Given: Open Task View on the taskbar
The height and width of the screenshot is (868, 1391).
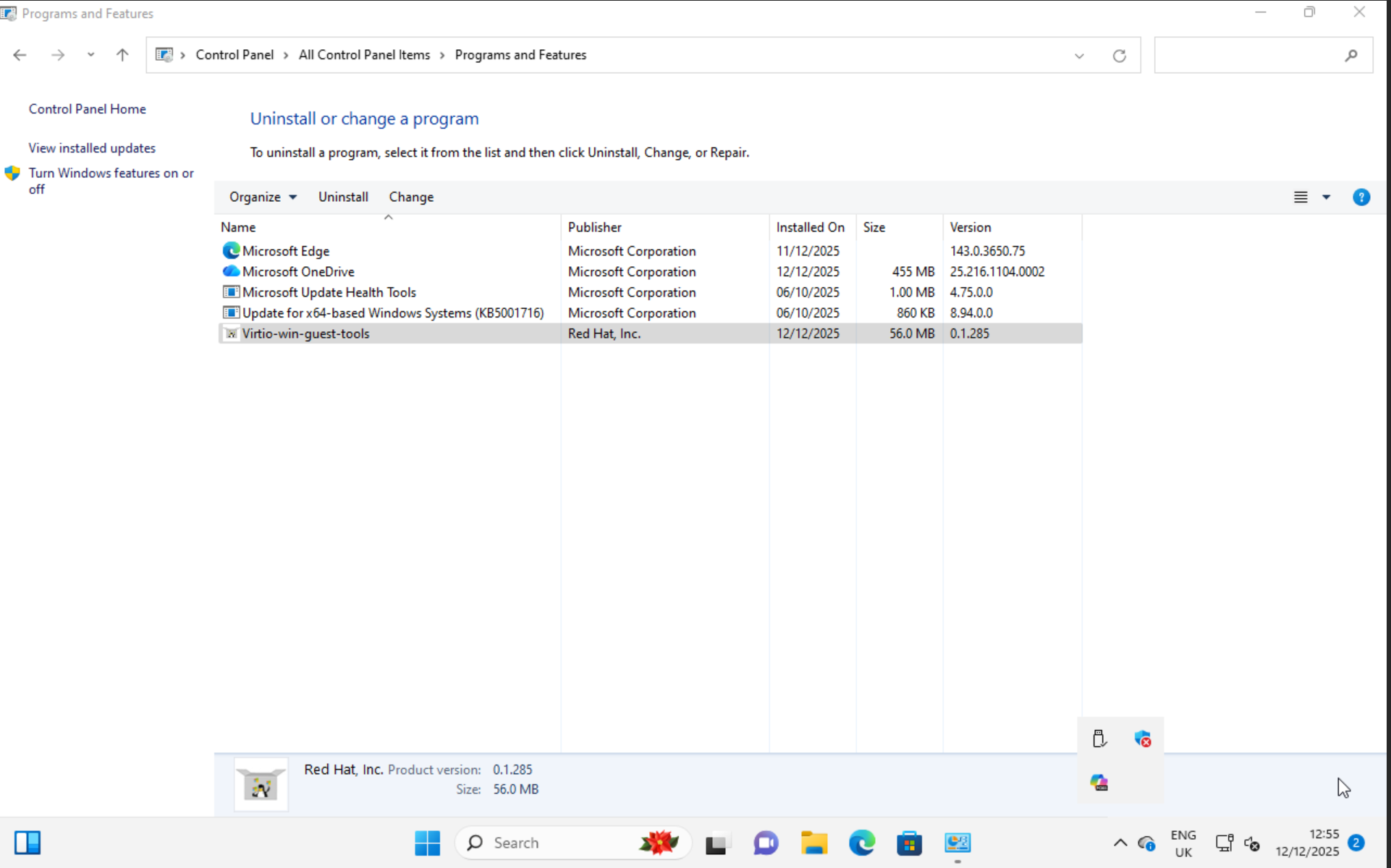Looking at the screenshot, I should point(718,843).
